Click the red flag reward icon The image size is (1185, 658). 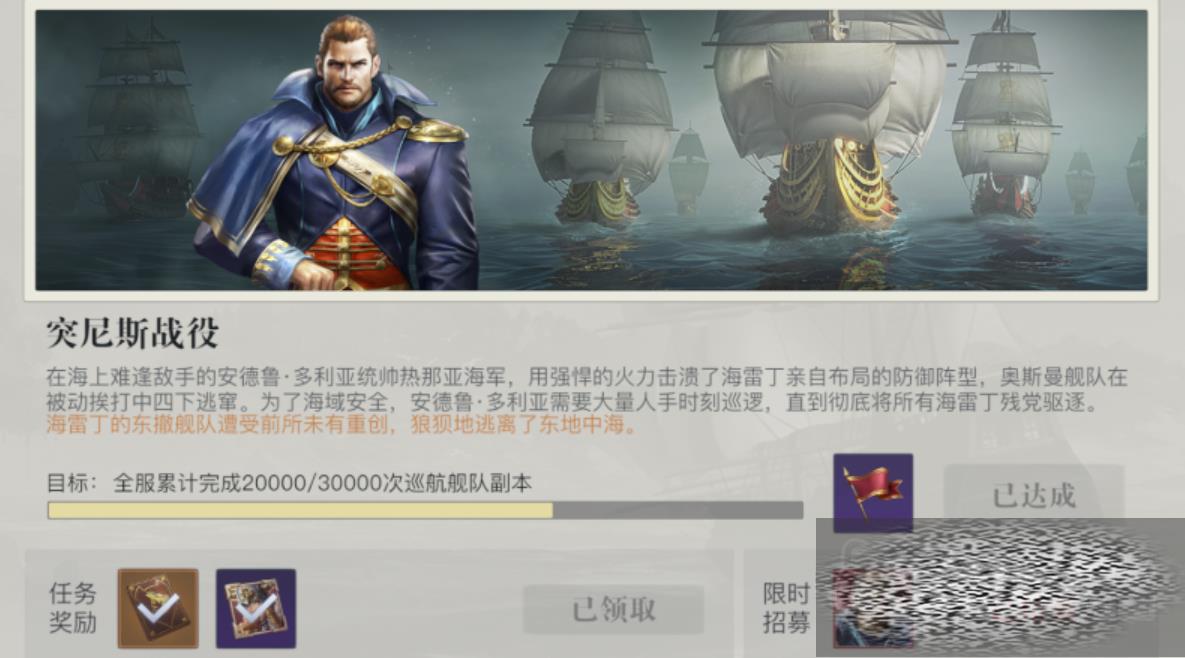click(873, 493)
